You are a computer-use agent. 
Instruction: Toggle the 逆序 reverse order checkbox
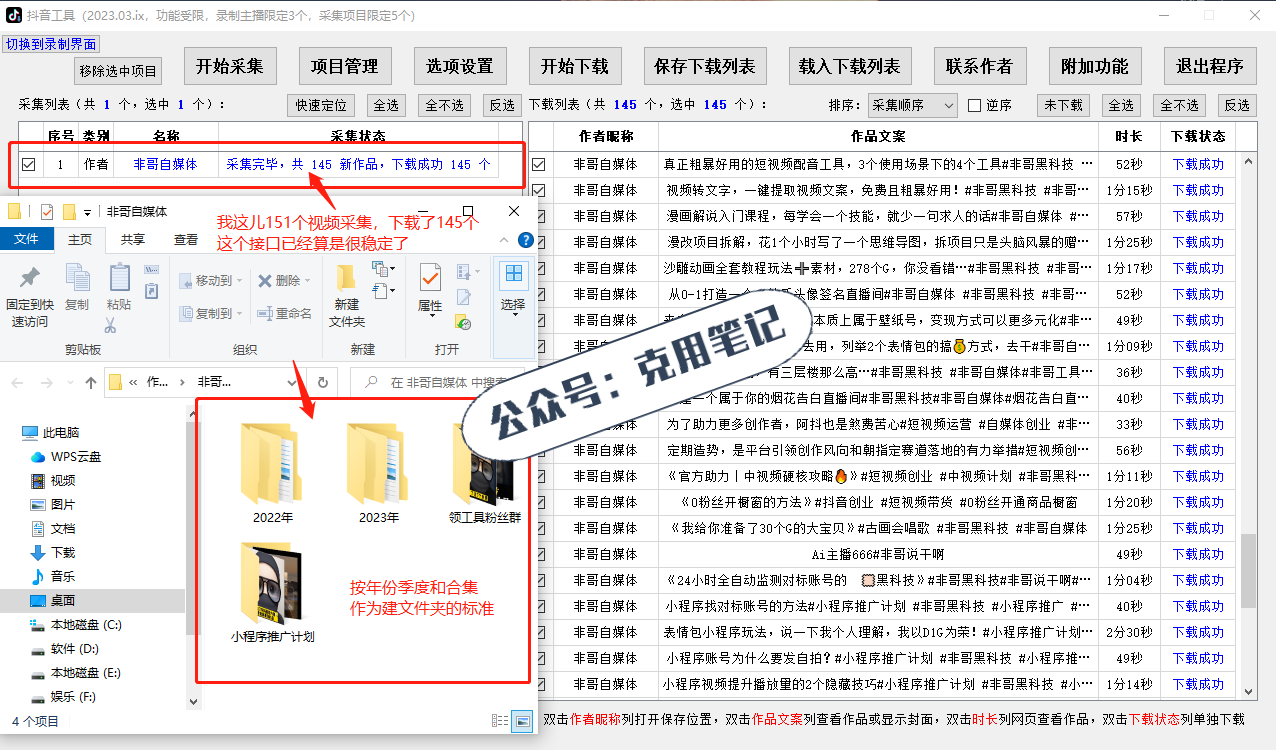(x=975, y=105)
